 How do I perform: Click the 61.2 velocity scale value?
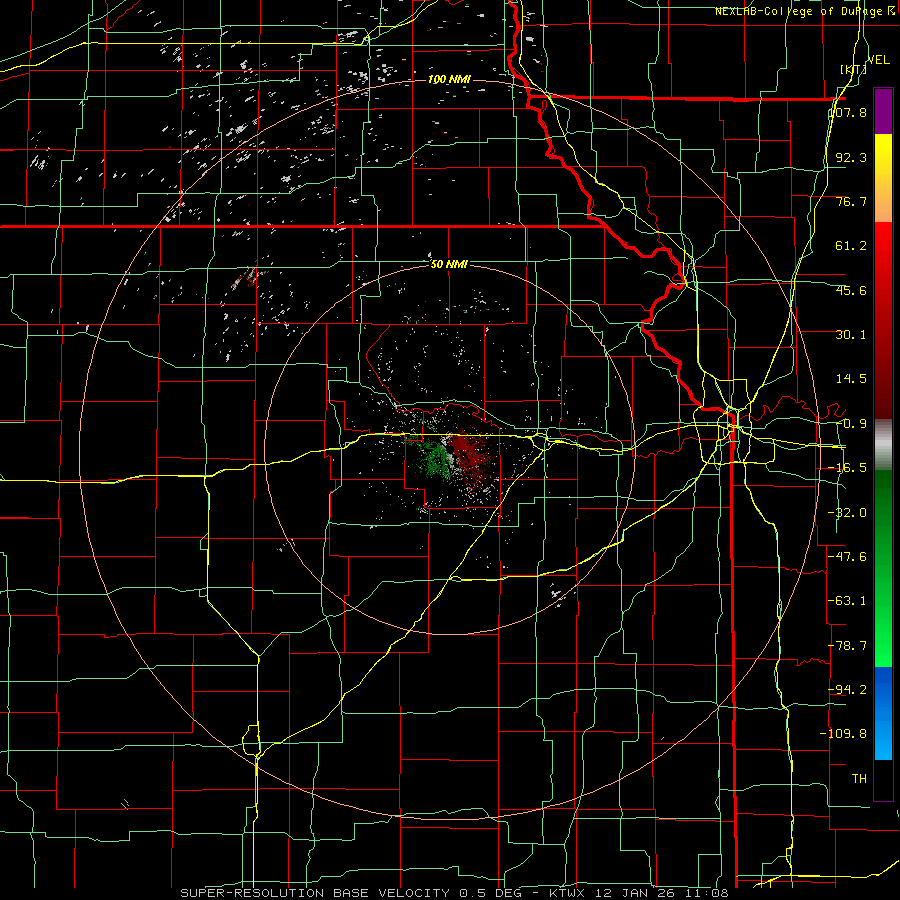coord(851,246)
